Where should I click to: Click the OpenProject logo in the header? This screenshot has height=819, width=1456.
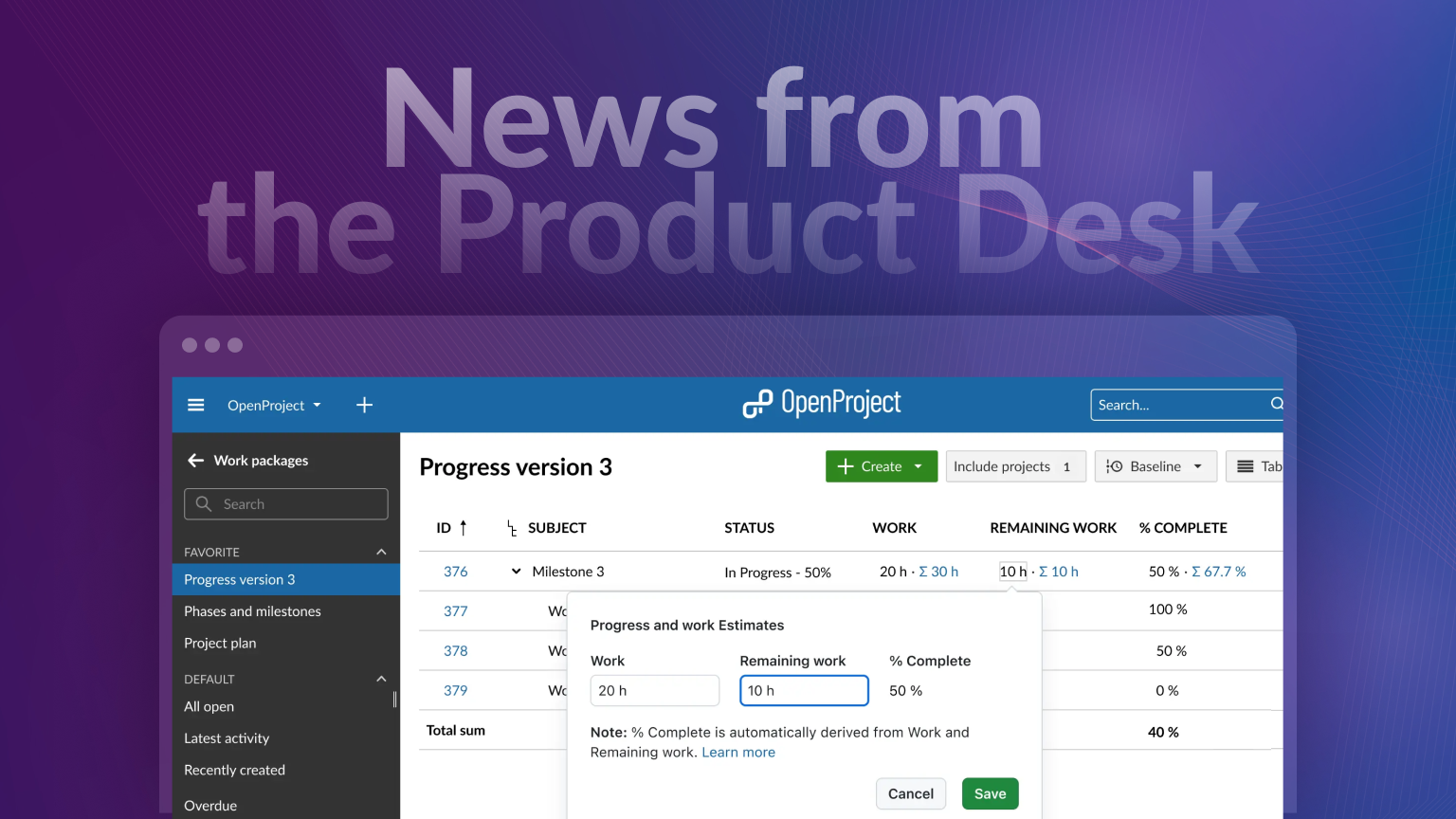coord(821,403)
